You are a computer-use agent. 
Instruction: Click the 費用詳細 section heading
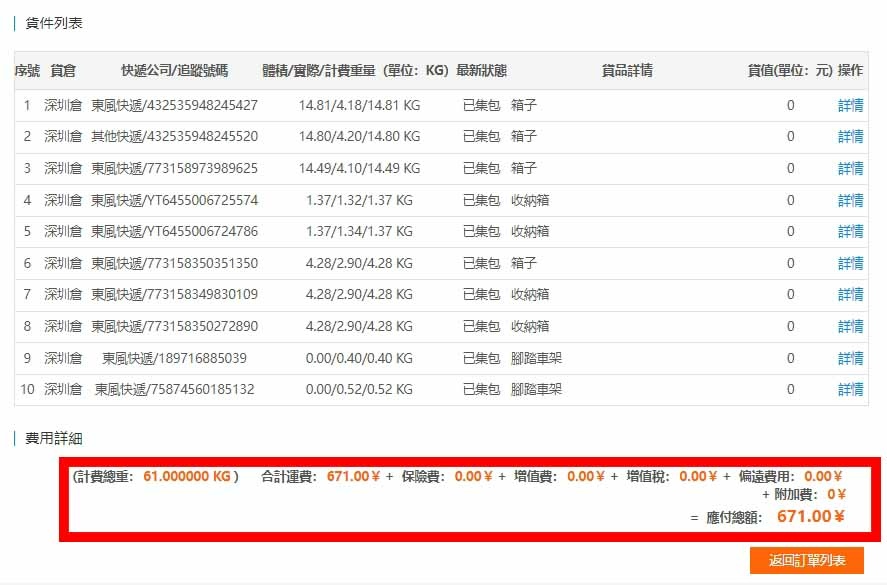54,438
